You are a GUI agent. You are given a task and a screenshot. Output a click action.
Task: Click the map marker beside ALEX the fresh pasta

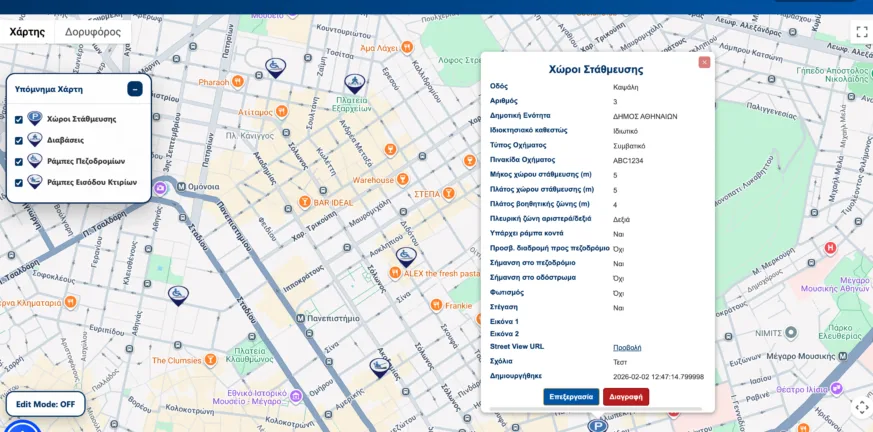[x=405, y=257]
